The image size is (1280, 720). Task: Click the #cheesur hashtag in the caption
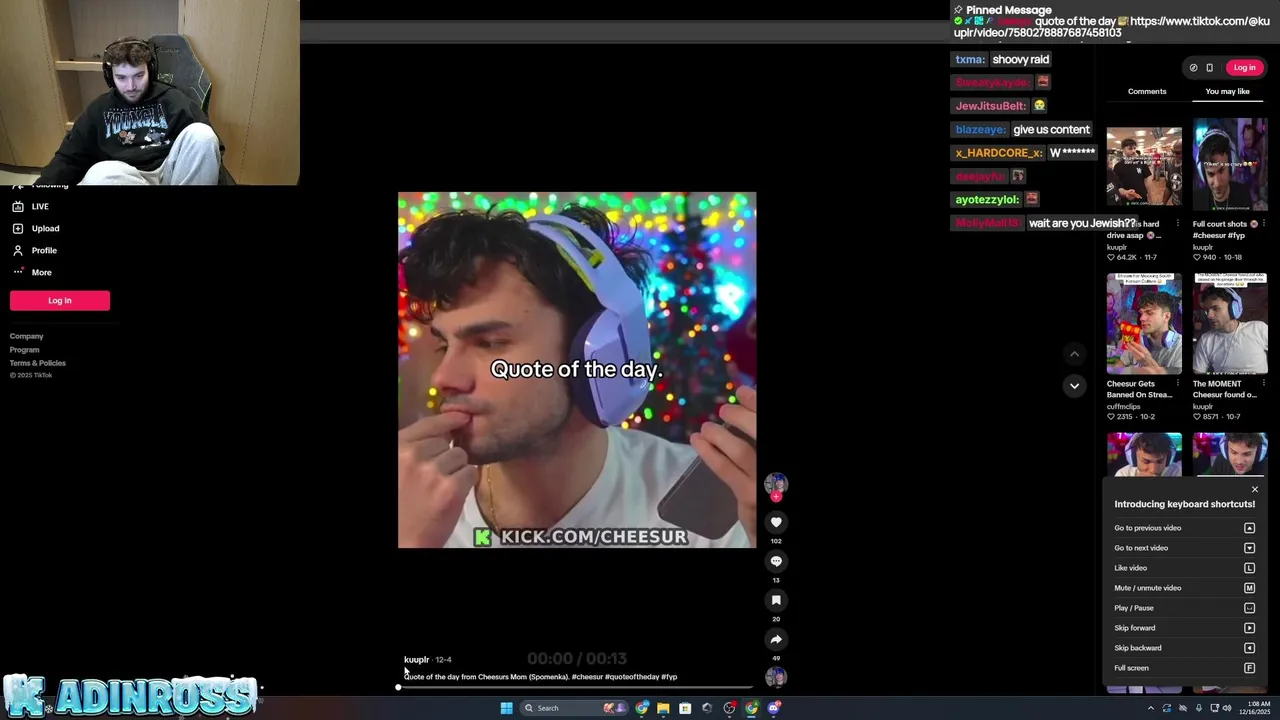pos(587,677)
